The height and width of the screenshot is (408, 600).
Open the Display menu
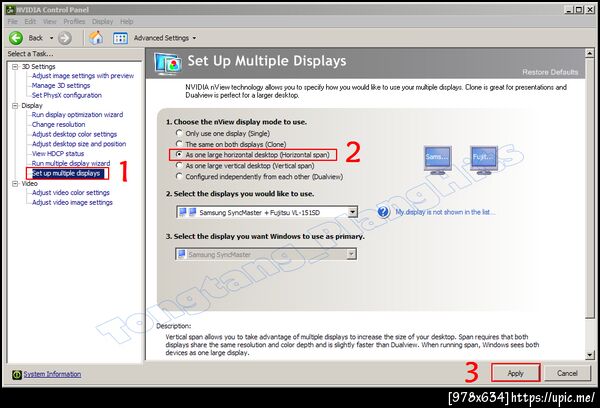click(x=103, y=21)
